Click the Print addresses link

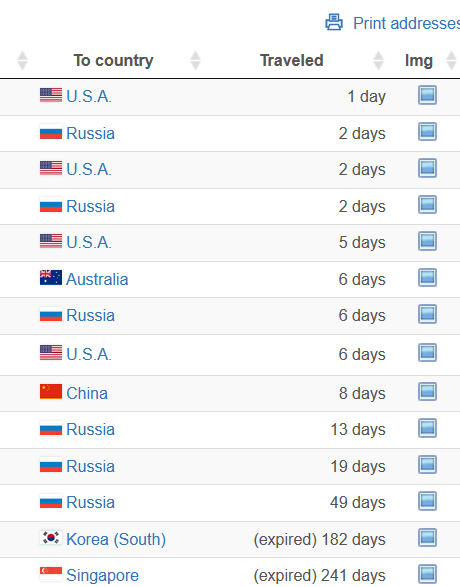(x=406, y=23)
